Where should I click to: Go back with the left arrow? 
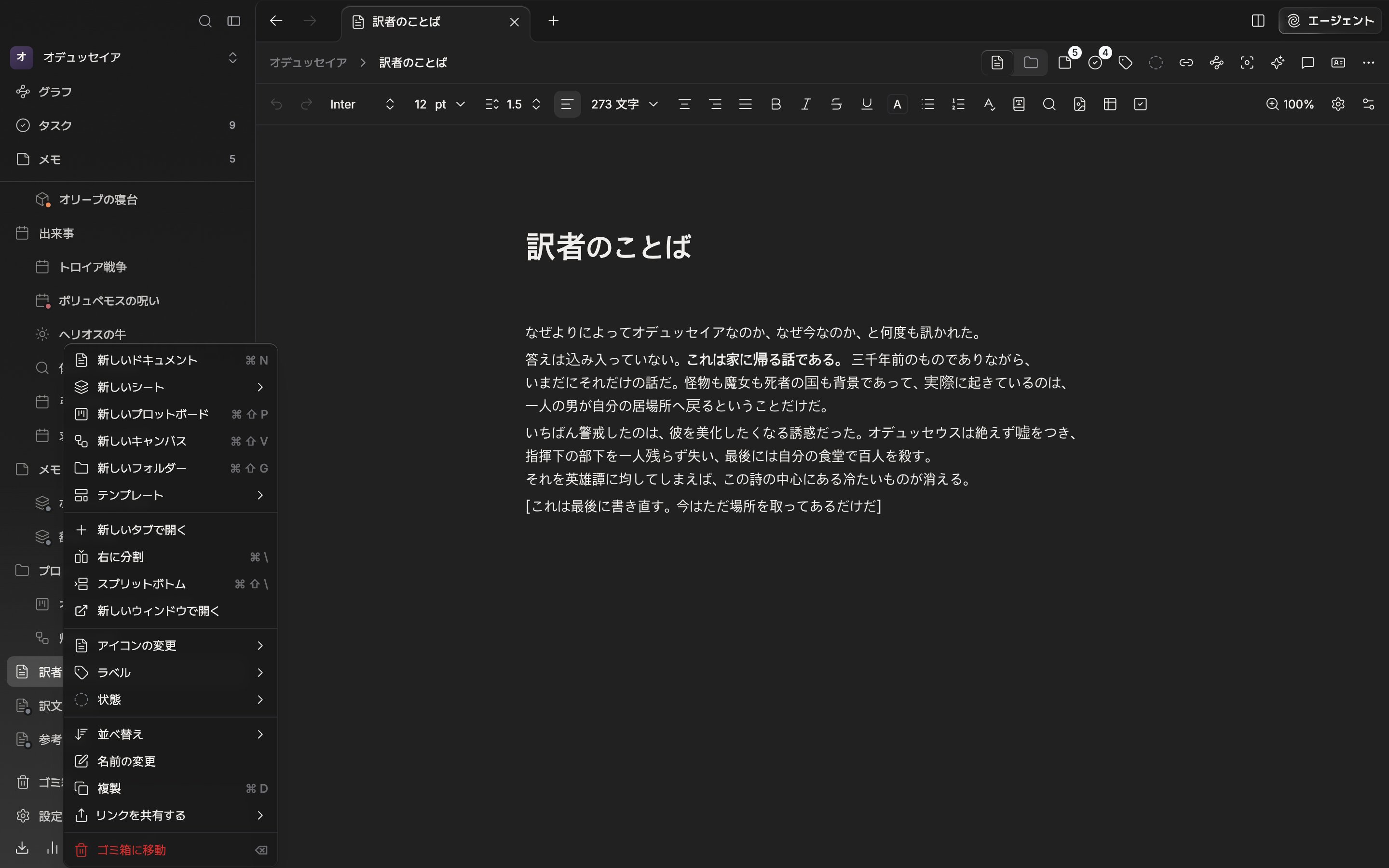click(x=276, y=21)
